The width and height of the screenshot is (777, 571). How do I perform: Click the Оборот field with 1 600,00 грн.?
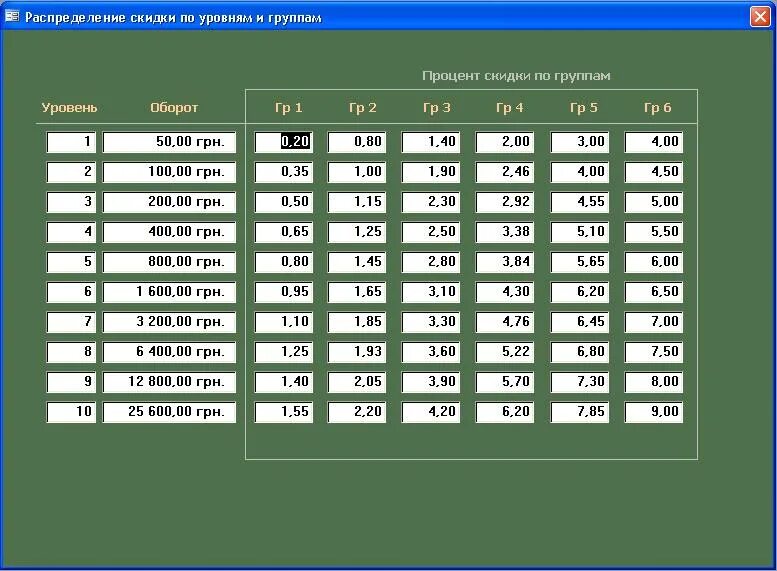169,292
